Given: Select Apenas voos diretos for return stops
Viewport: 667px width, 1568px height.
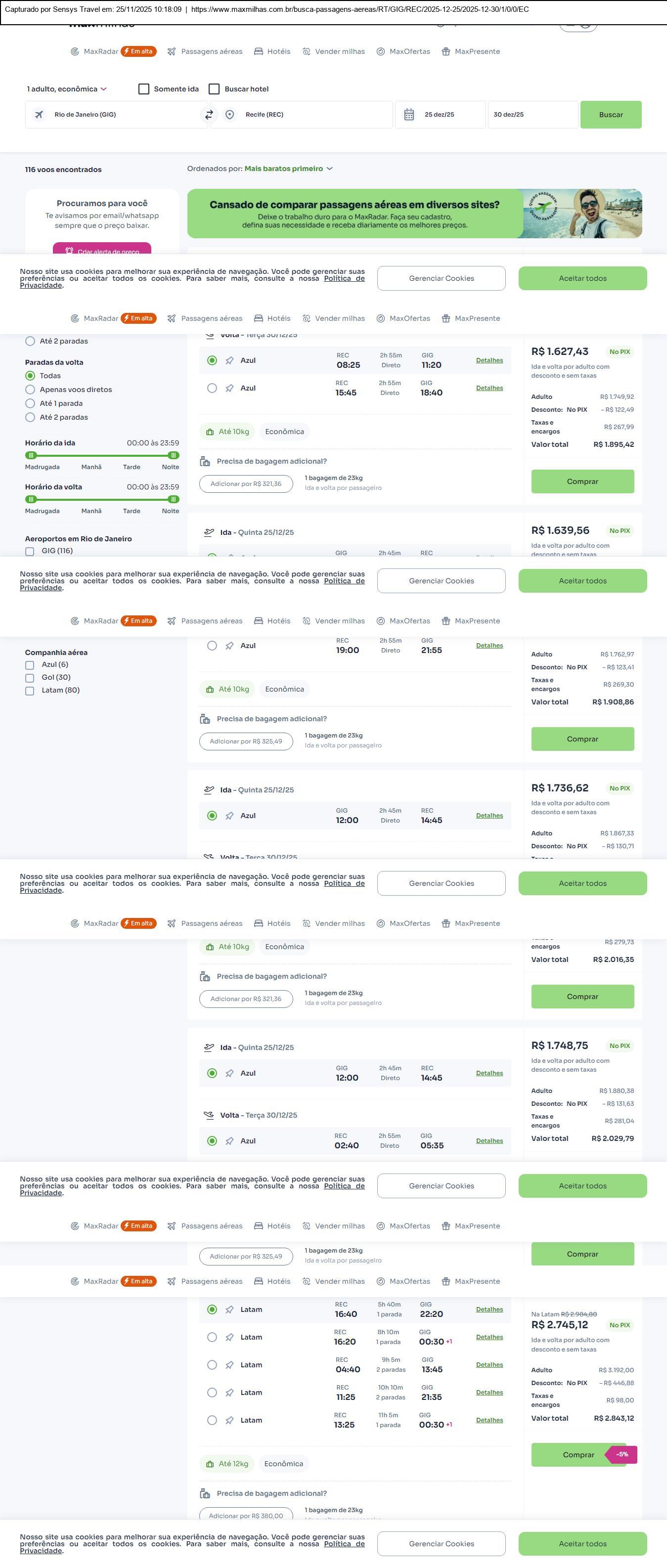Looking at the screenshot, I should pyautogui.click(x=30, y=390).
